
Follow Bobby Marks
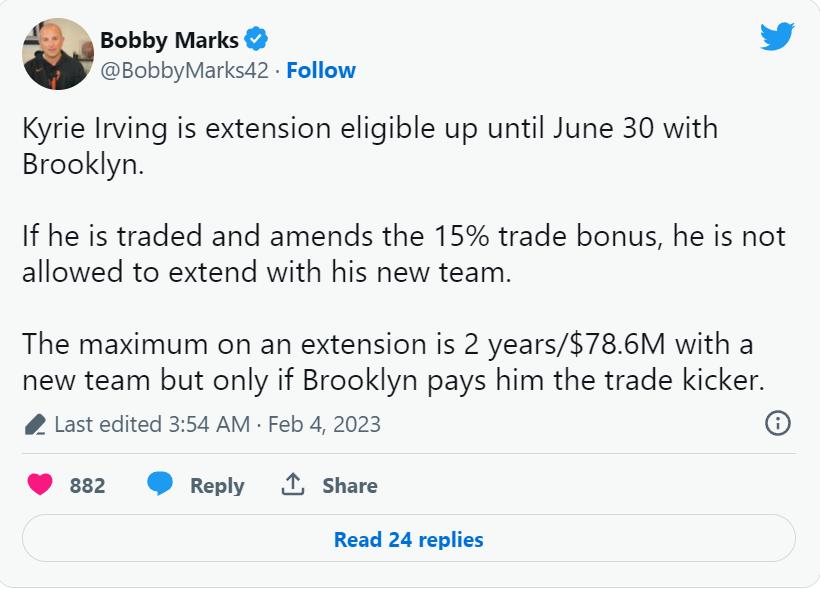tap(321, 70)
